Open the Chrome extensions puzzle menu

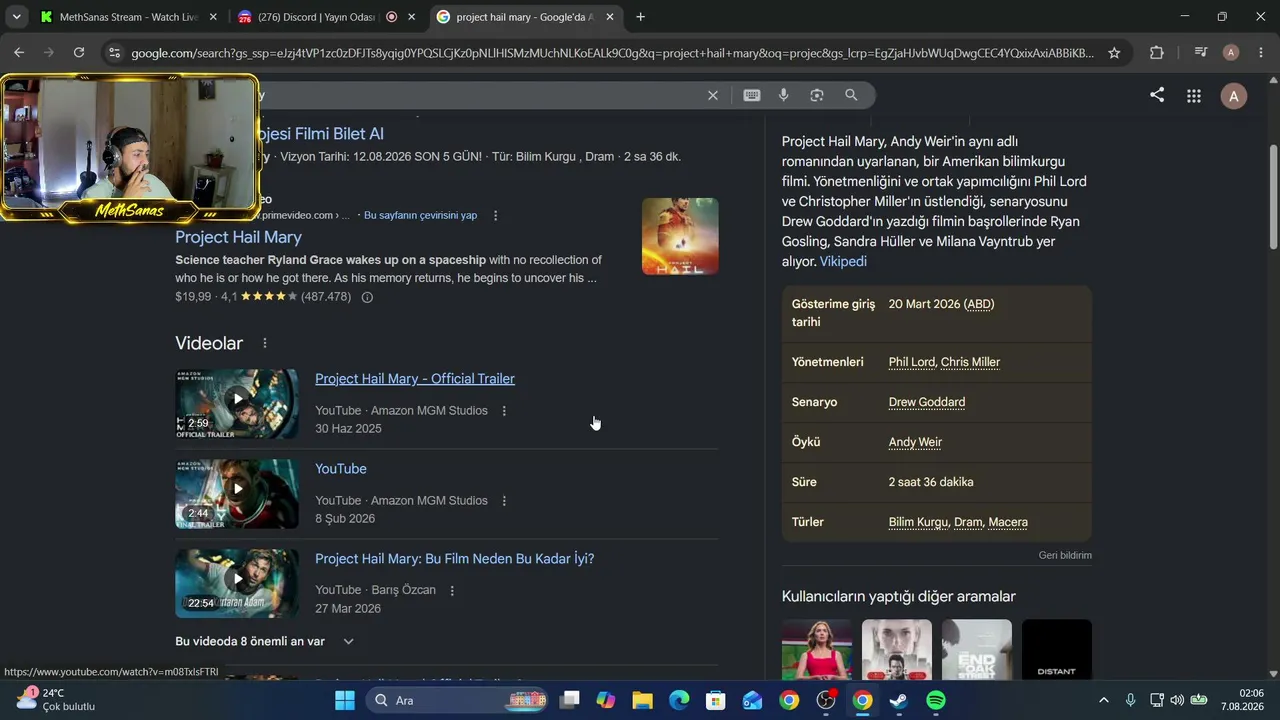[x=1157, y=53]
